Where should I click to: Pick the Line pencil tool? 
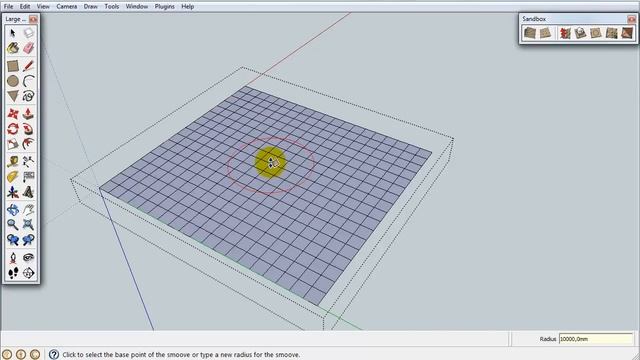[x=28, y=66]
